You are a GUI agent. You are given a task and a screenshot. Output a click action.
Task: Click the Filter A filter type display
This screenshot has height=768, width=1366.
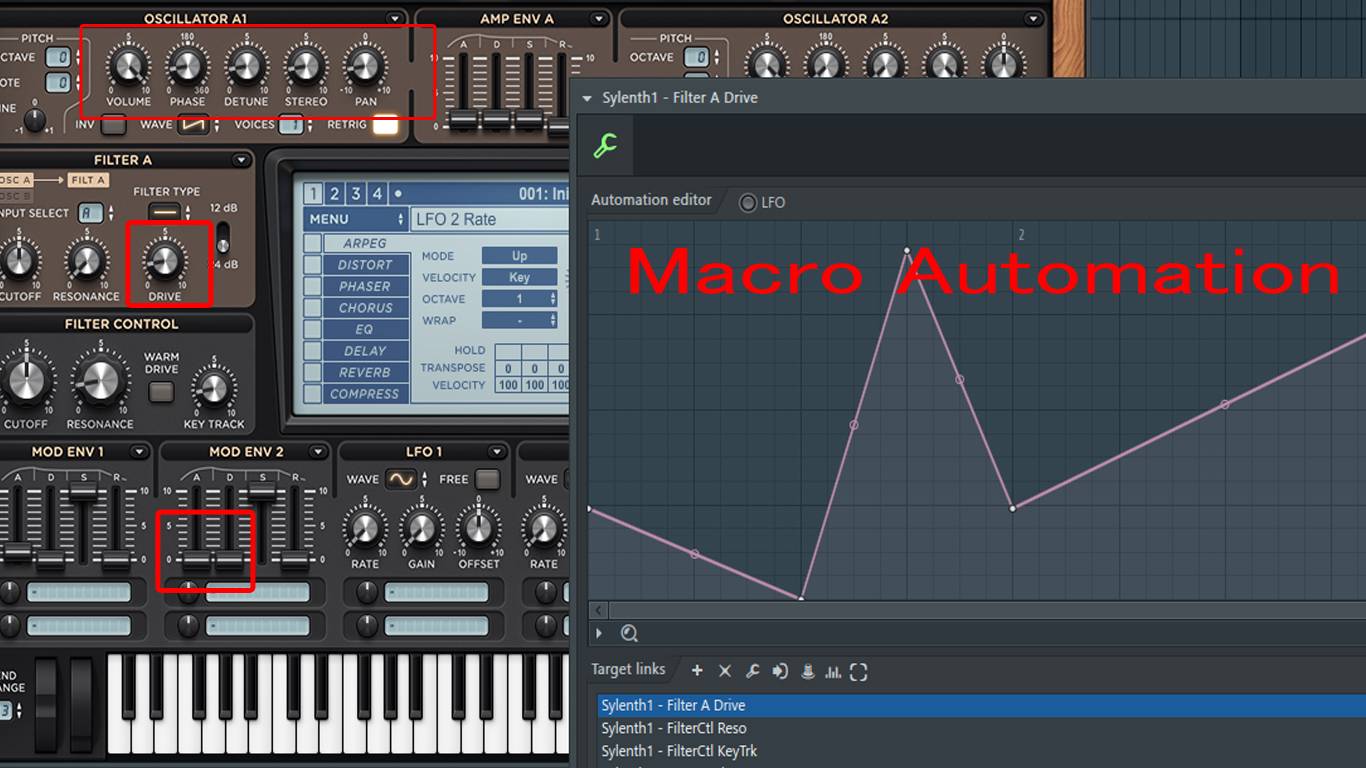[165, 211]
